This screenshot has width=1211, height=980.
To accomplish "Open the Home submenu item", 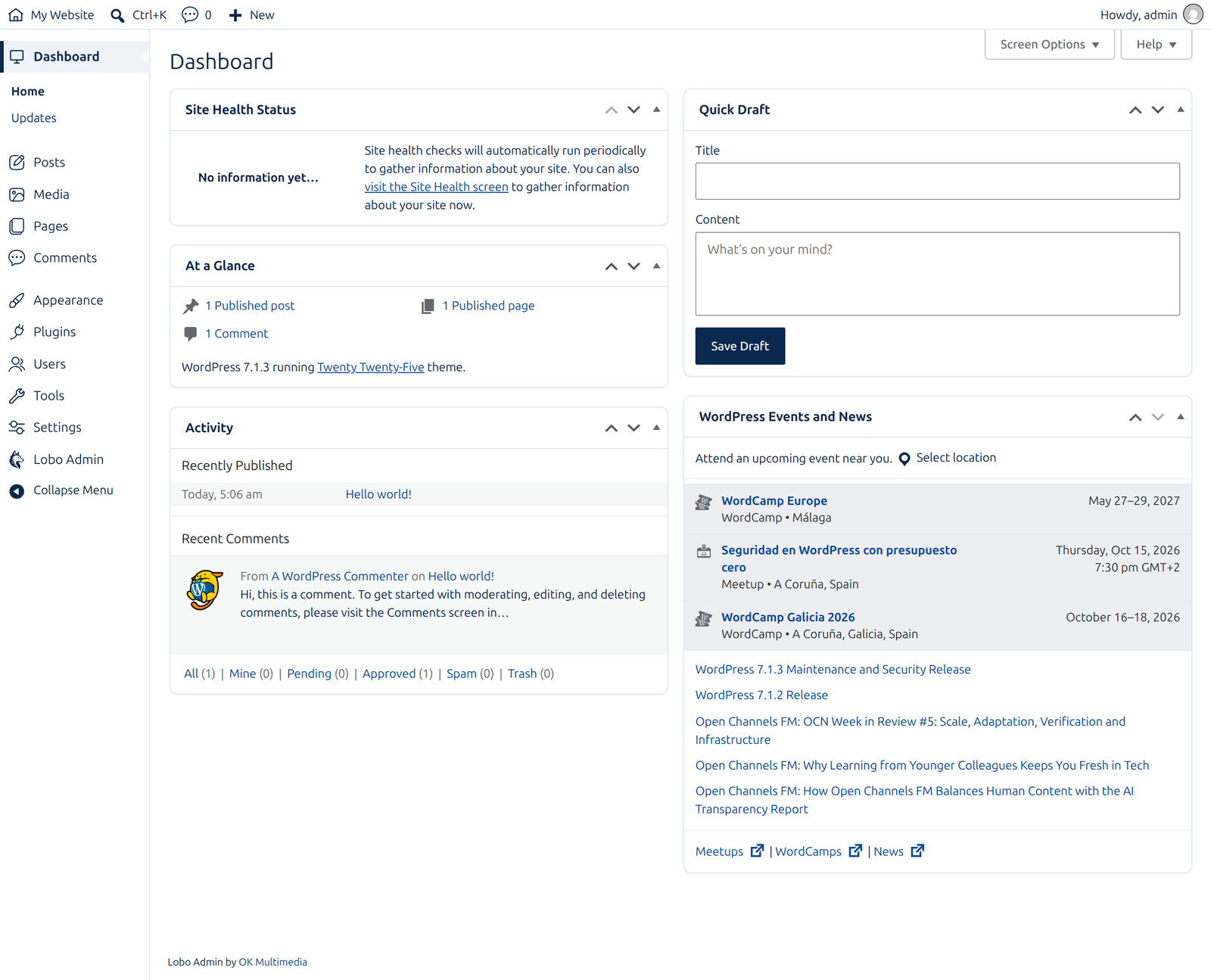I will coord(28,92).
